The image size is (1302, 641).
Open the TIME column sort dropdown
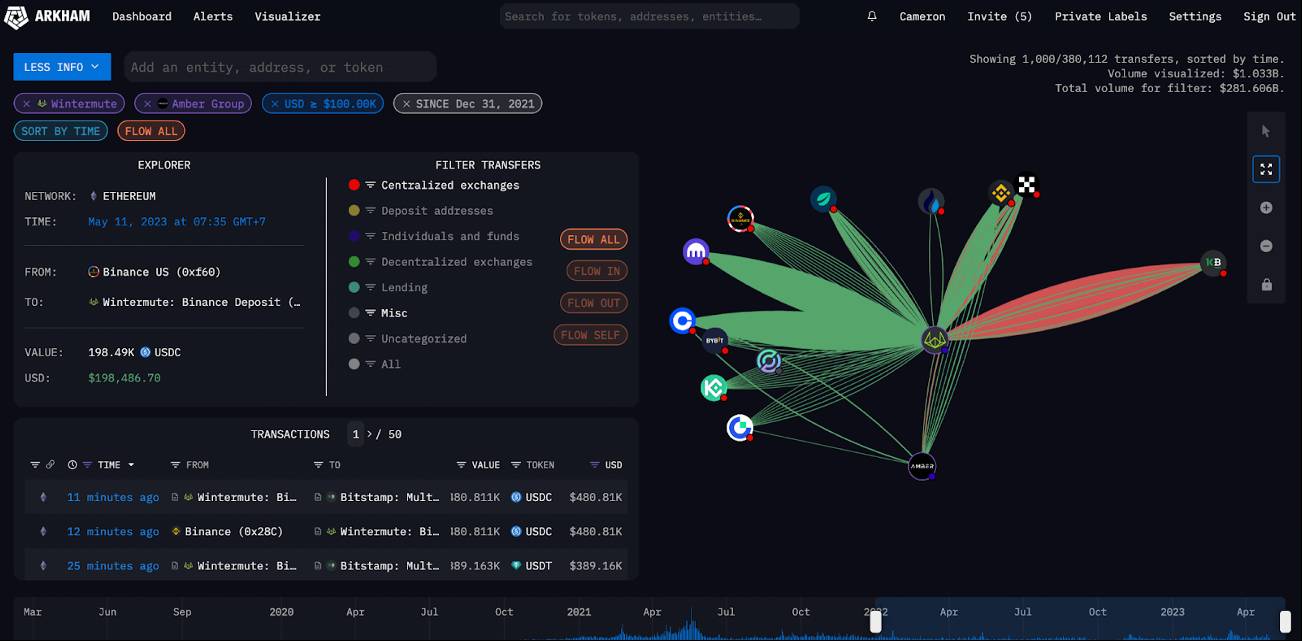pyautogui.click(x=131, y=465)
